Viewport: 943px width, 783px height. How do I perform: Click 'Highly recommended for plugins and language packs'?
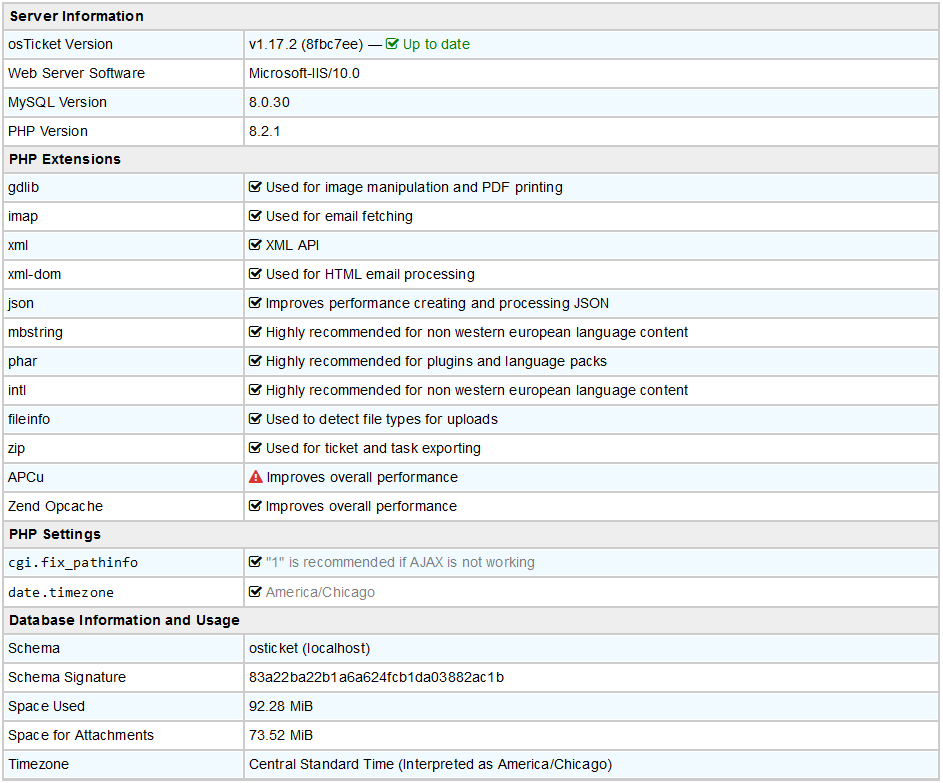(x=437, y=361)
